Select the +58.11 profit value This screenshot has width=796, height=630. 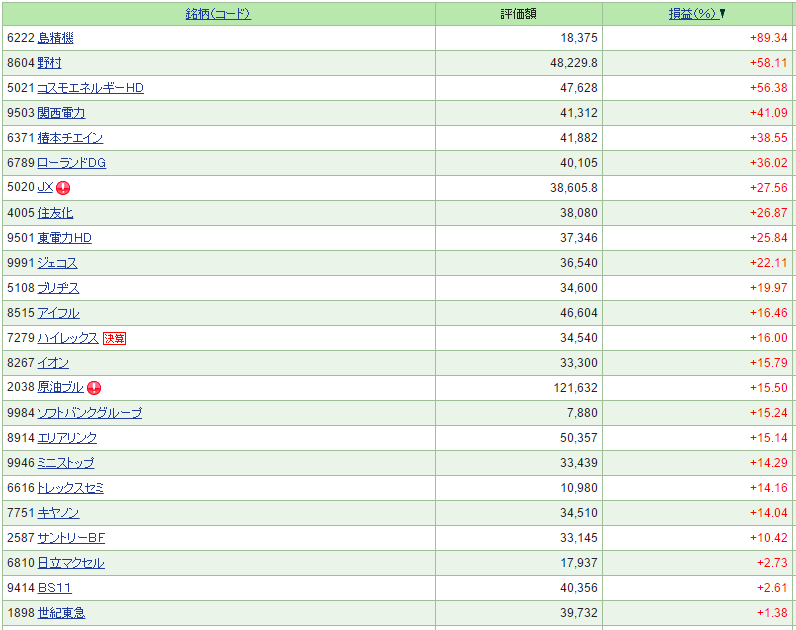click(x=769, y=63)
